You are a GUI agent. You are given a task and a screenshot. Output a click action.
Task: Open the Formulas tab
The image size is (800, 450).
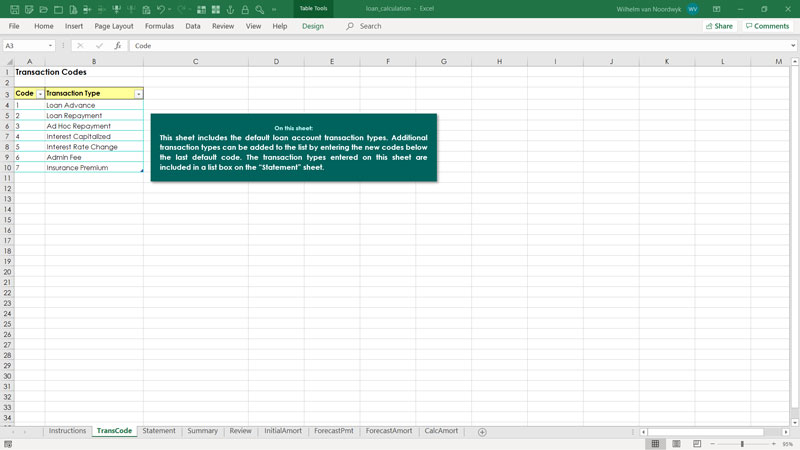pos(159,26)
